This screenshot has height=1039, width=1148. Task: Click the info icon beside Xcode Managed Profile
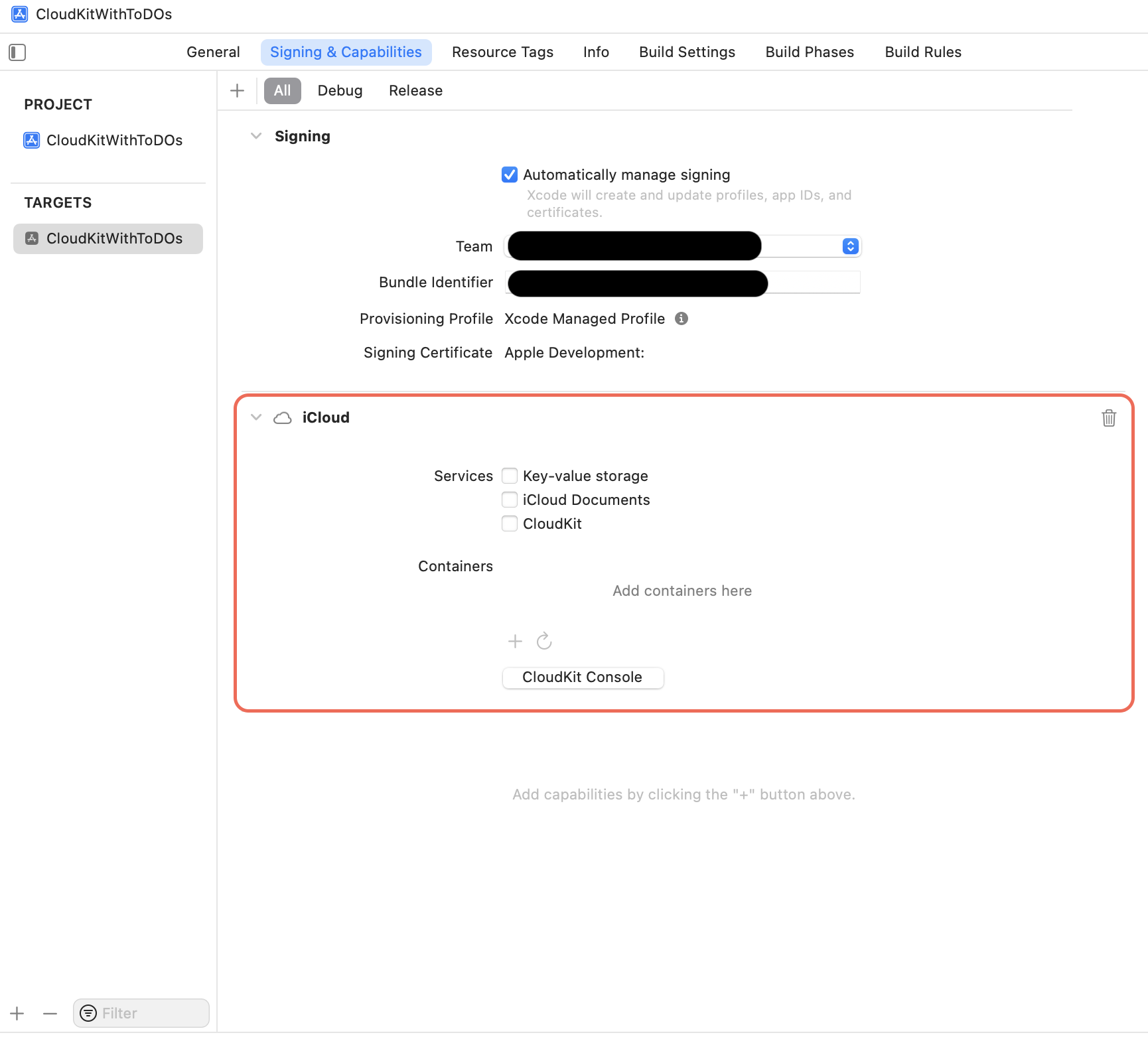(x=682, y=318)
